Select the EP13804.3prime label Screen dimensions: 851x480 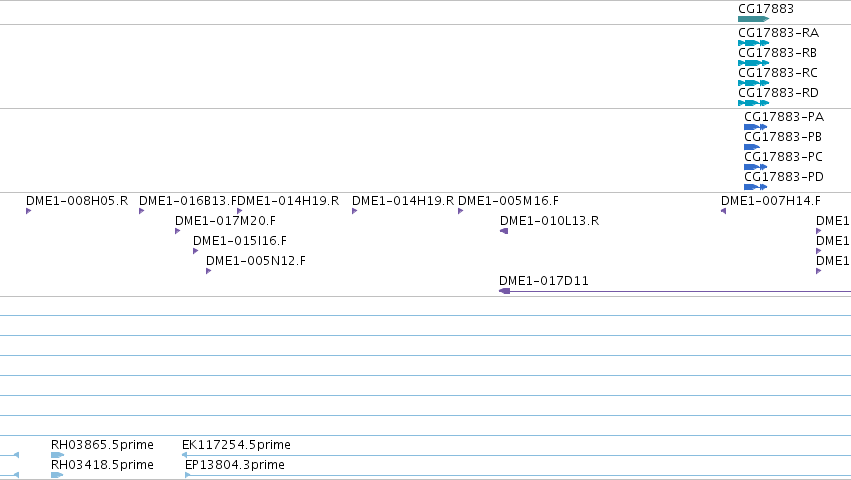(x=235, y=465)
